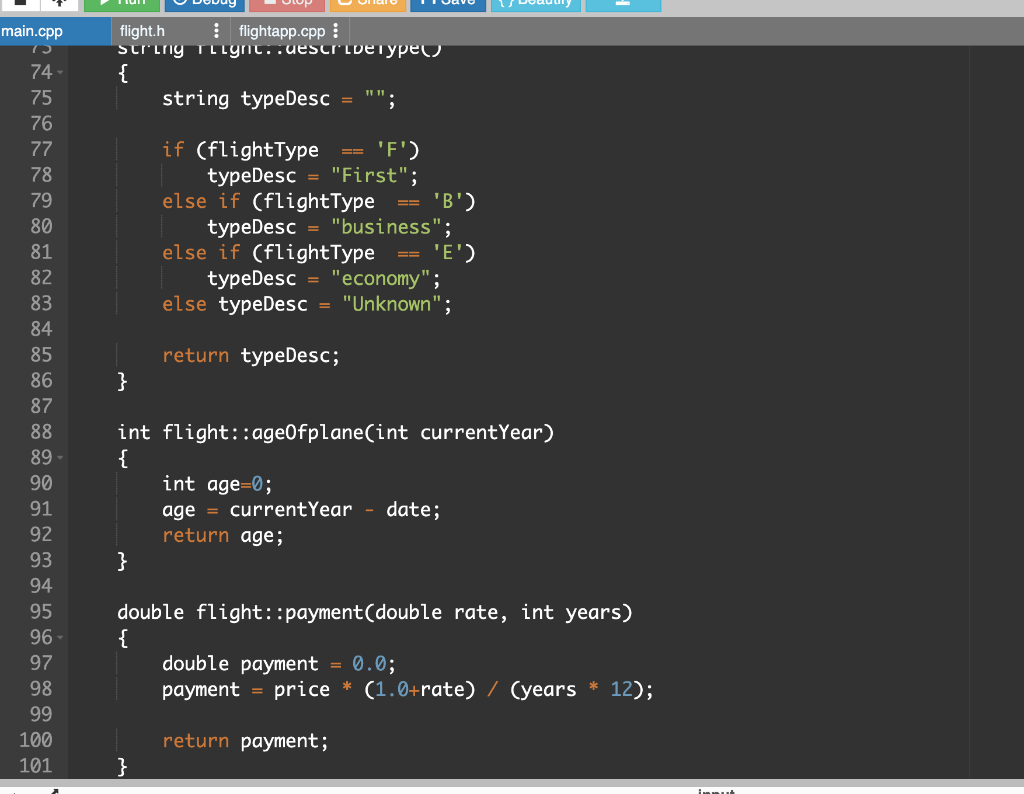Click line number 90 in the gutter
Image resolution: width=1024 pixels, height=794 pixels.
point(42,483)
